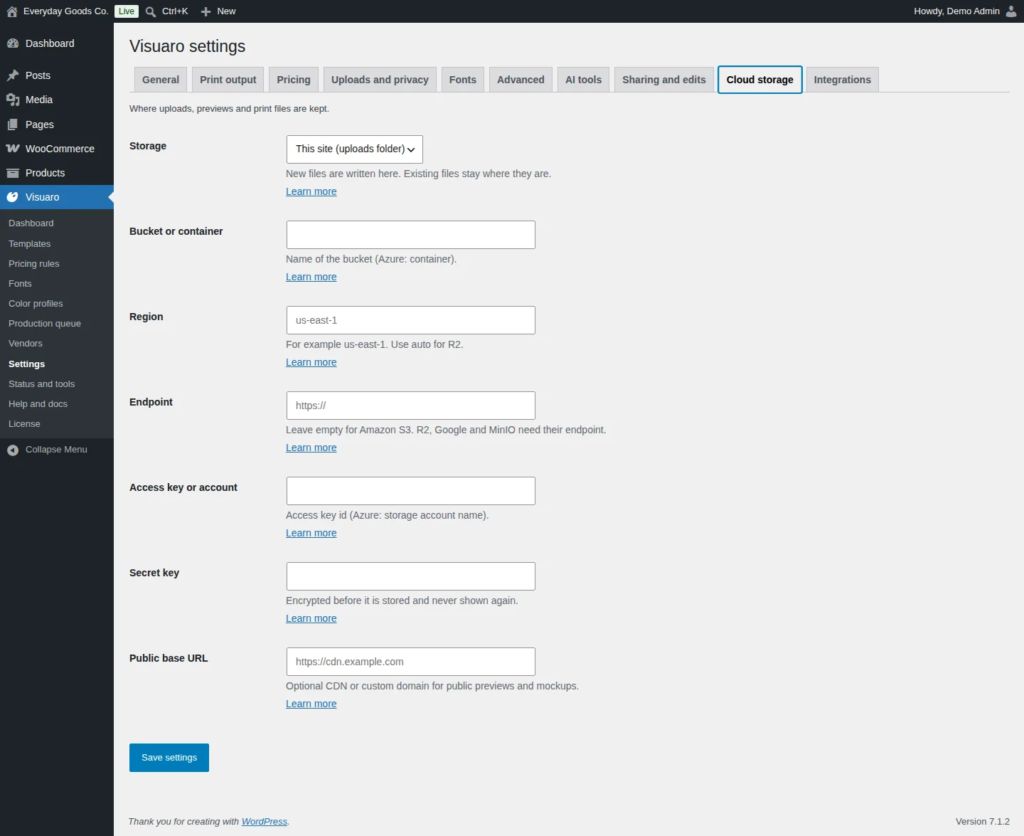Open License submenu item
Screen dimensions: 1024x836
(x=24, y=424)
